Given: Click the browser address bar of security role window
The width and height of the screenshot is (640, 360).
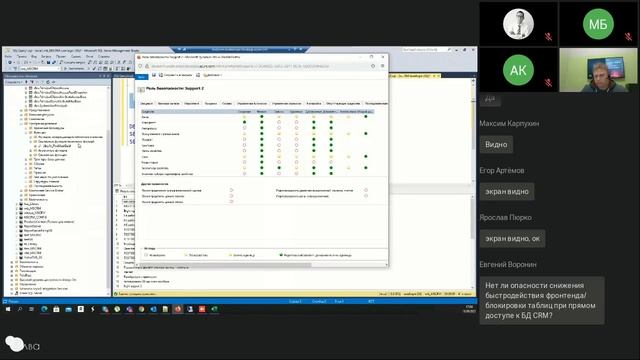Looking at the screenshot, I should pos(259,66).
